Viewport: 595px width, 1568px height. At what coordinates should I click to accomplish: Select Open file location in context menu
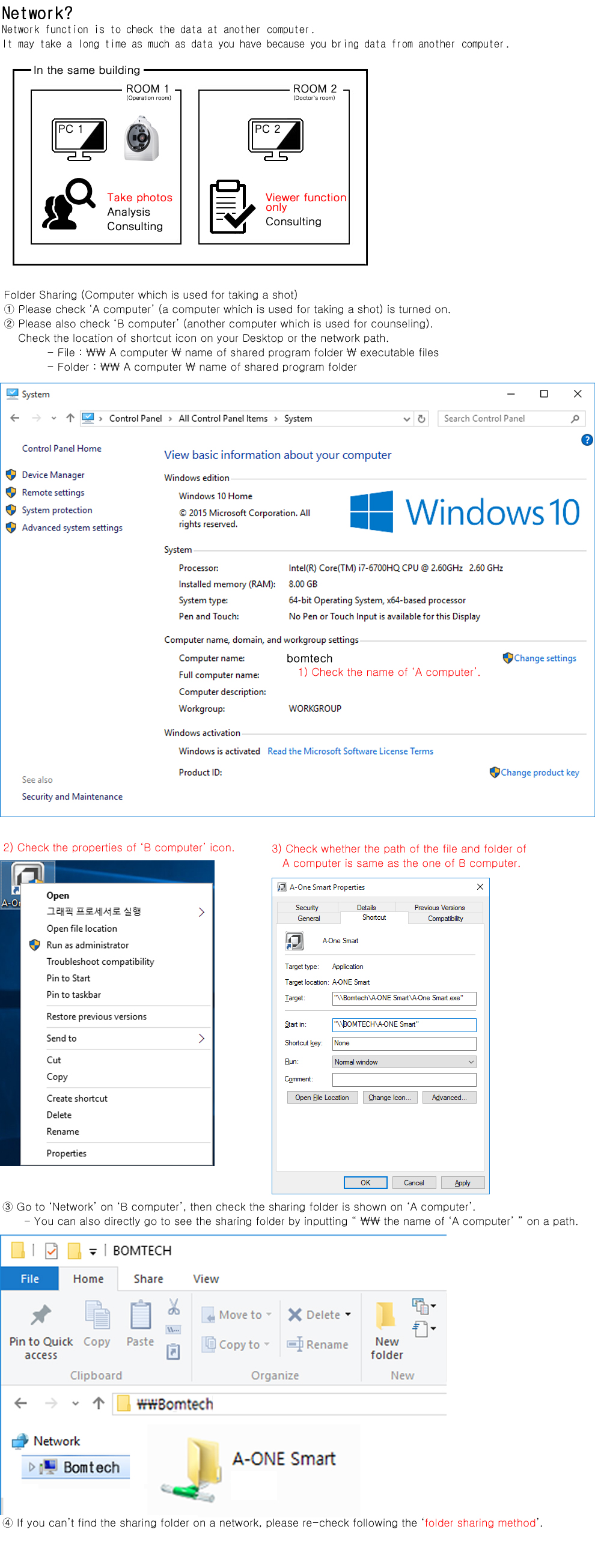point(82,929)
